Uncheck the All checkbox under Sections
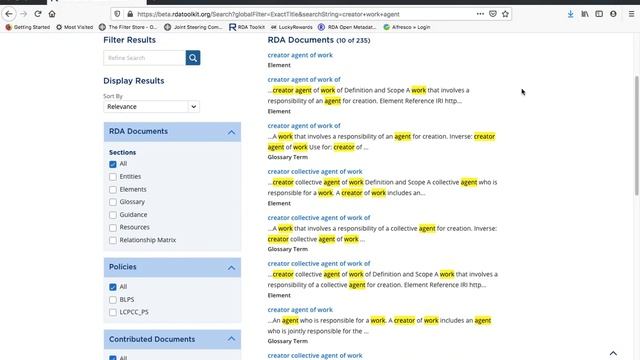This screenshot has width=640, height=360. point(113,164)
